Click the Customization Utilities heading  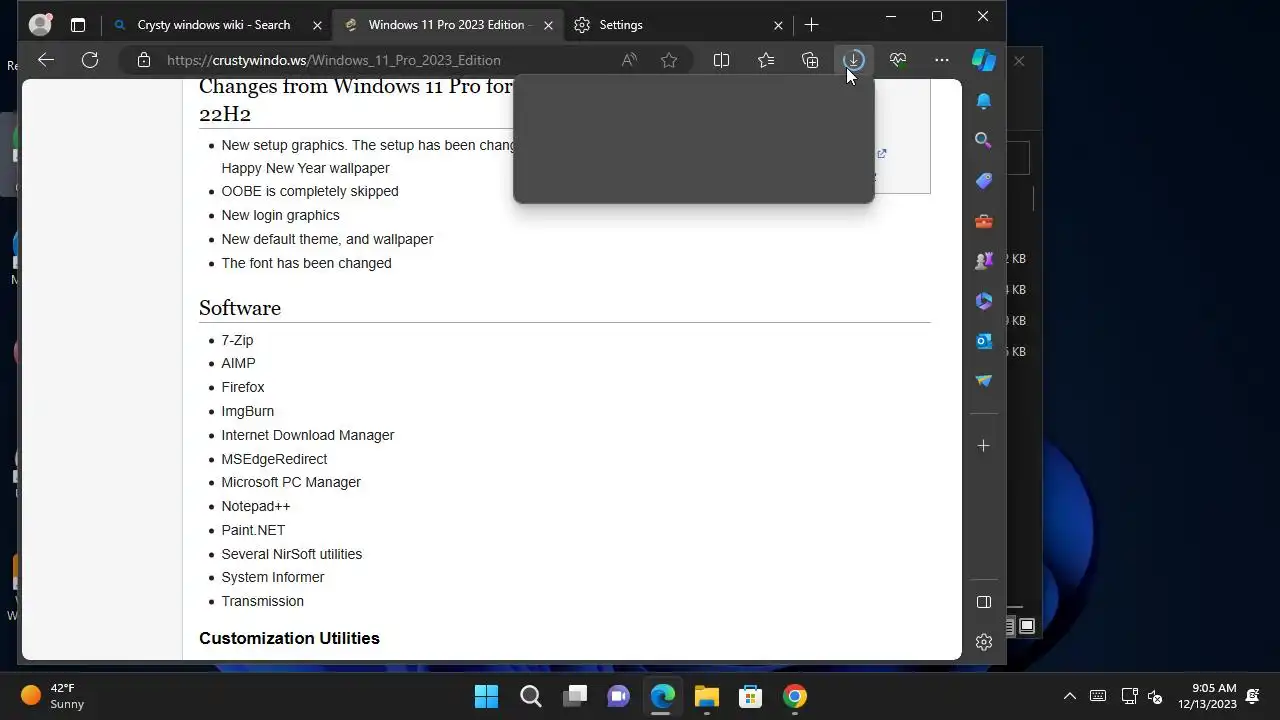[289, 638]
